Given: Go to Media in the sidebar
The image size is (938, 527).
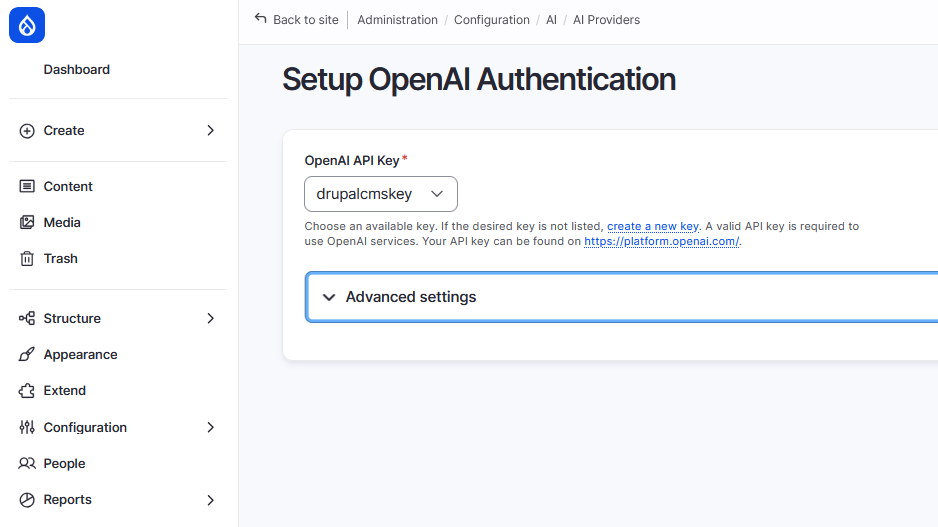Looking at the screenshot, I should tap(62, 223).
